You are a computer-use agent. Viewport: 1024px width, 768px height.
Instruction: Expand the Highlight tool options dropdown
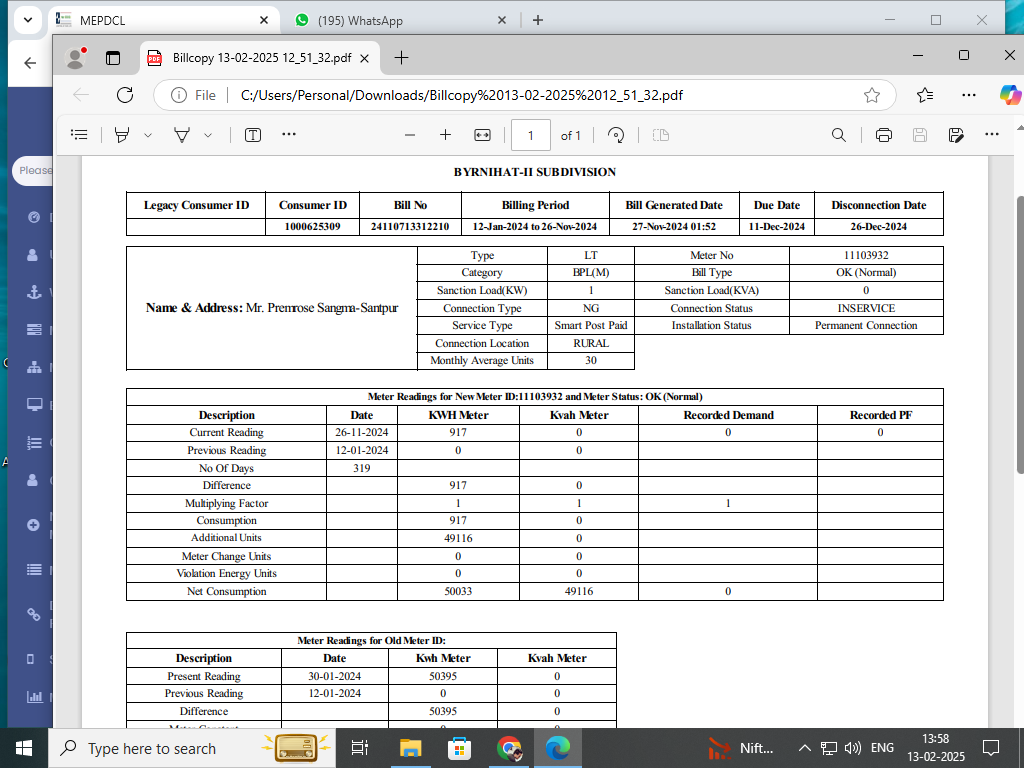tap(148, 135)
